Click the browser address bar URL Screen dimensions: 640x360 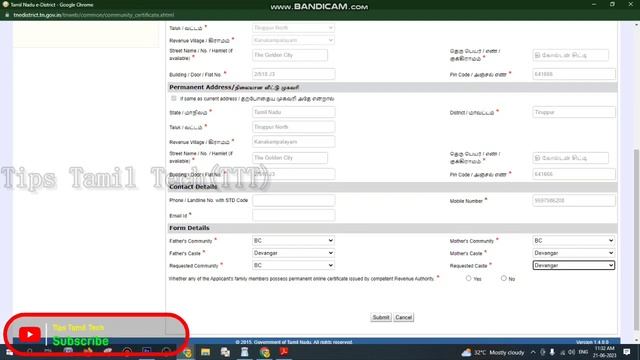(x=93, y=15)
